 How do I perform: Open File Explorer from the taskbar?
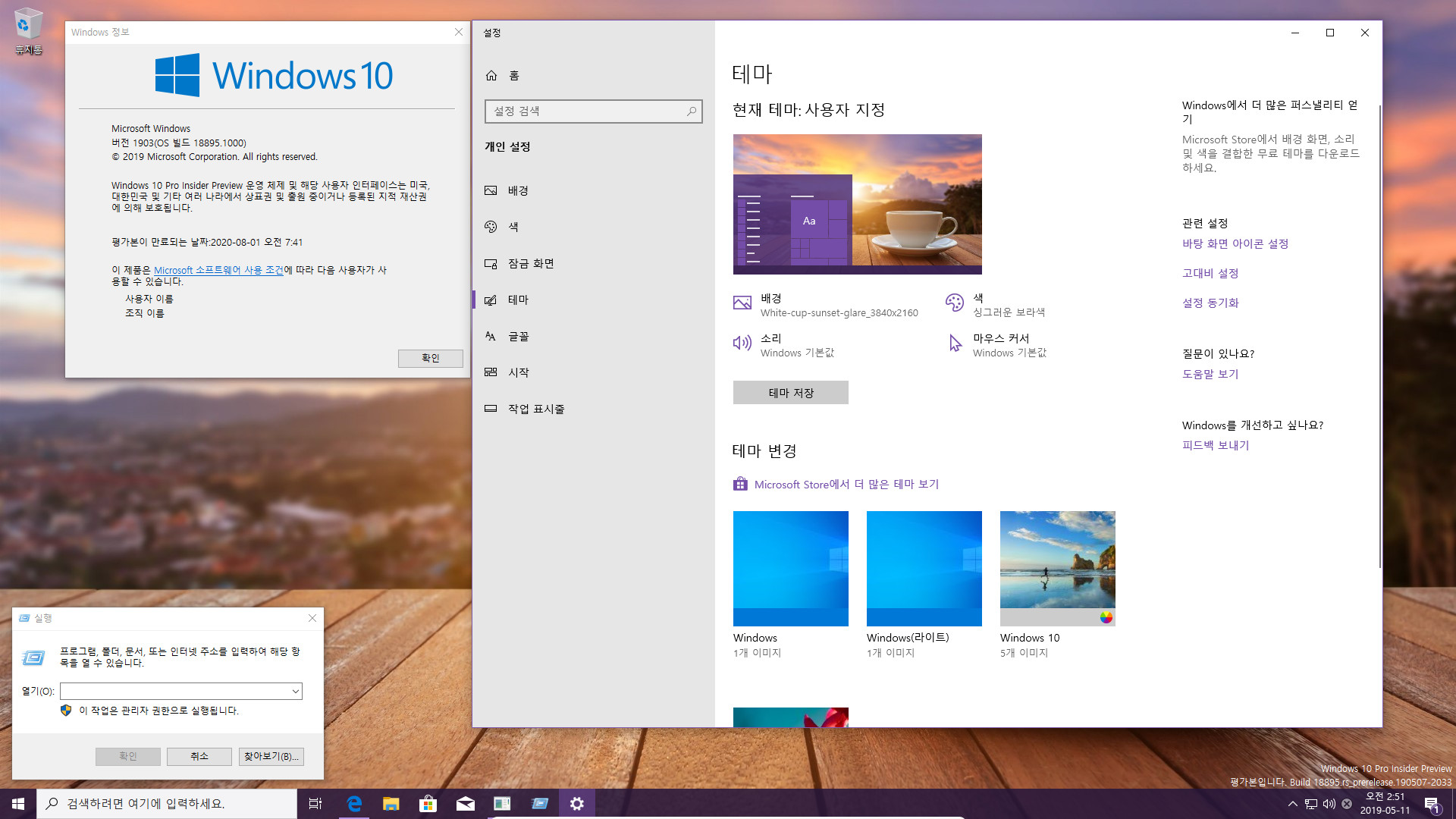pos(391,804)
